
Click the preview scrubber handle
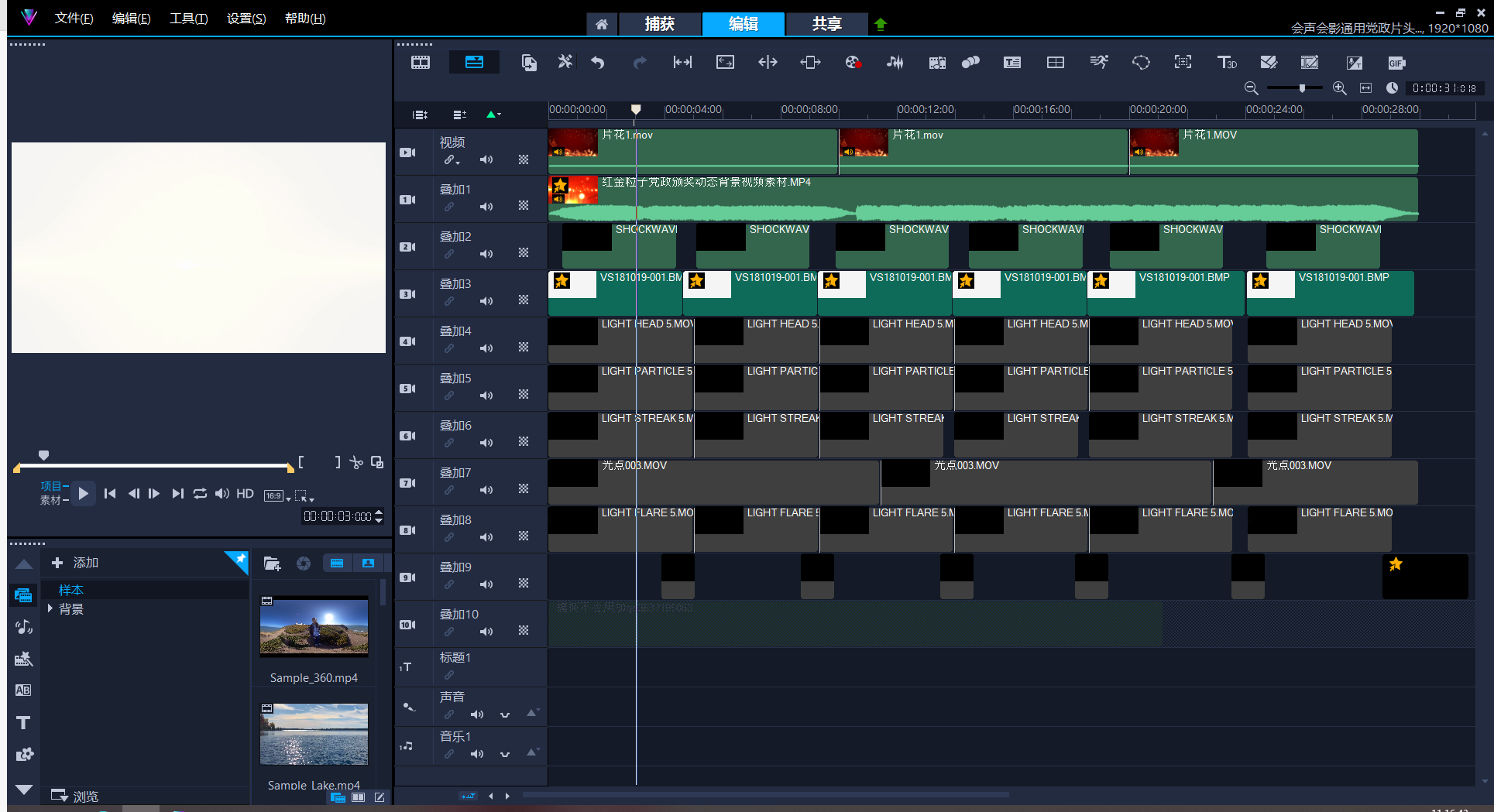point(43,455)
